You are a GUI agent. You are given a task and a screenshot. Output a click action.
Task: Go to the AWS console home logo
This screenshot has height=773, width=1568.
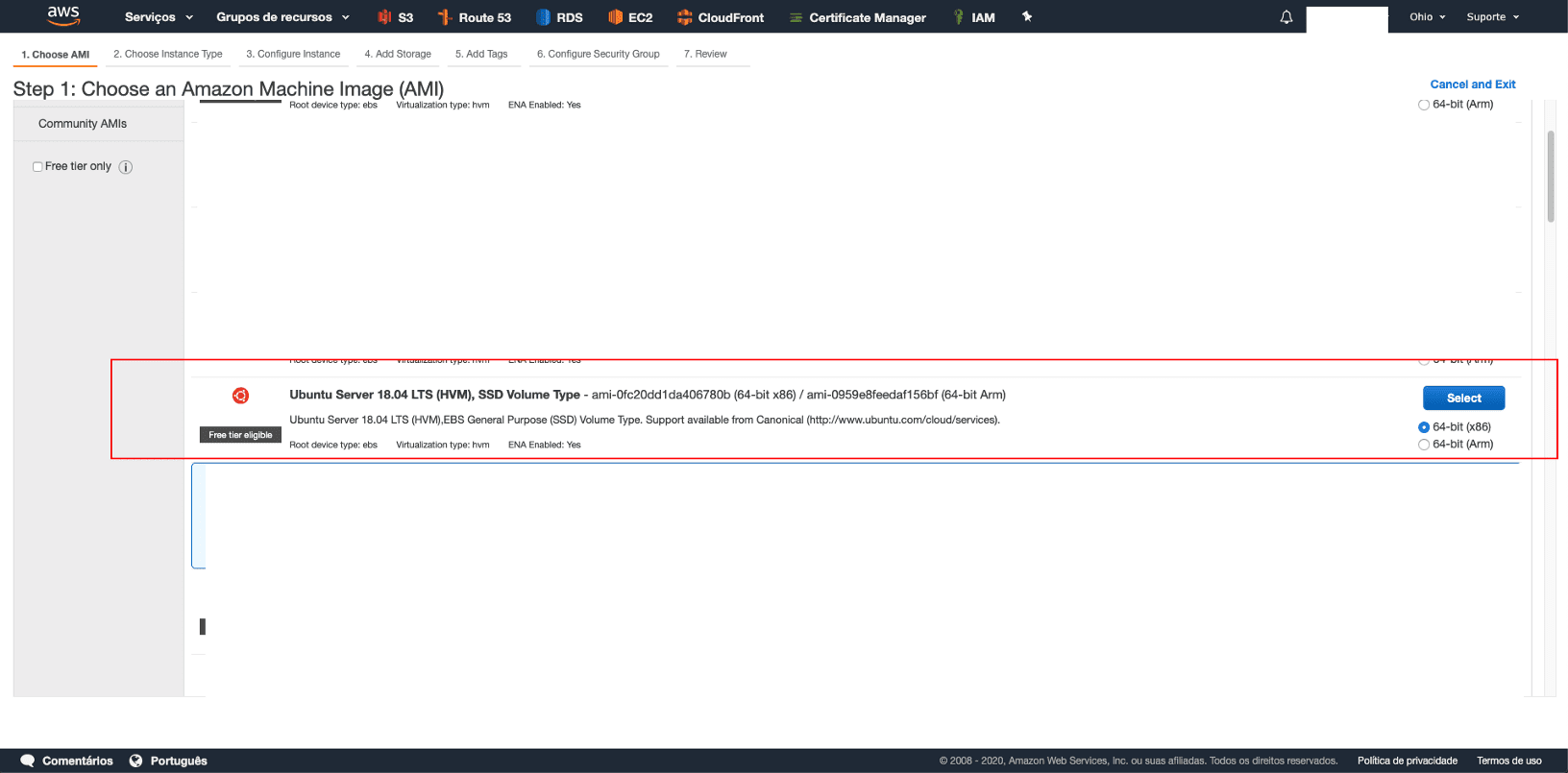(x=63, y=16)
